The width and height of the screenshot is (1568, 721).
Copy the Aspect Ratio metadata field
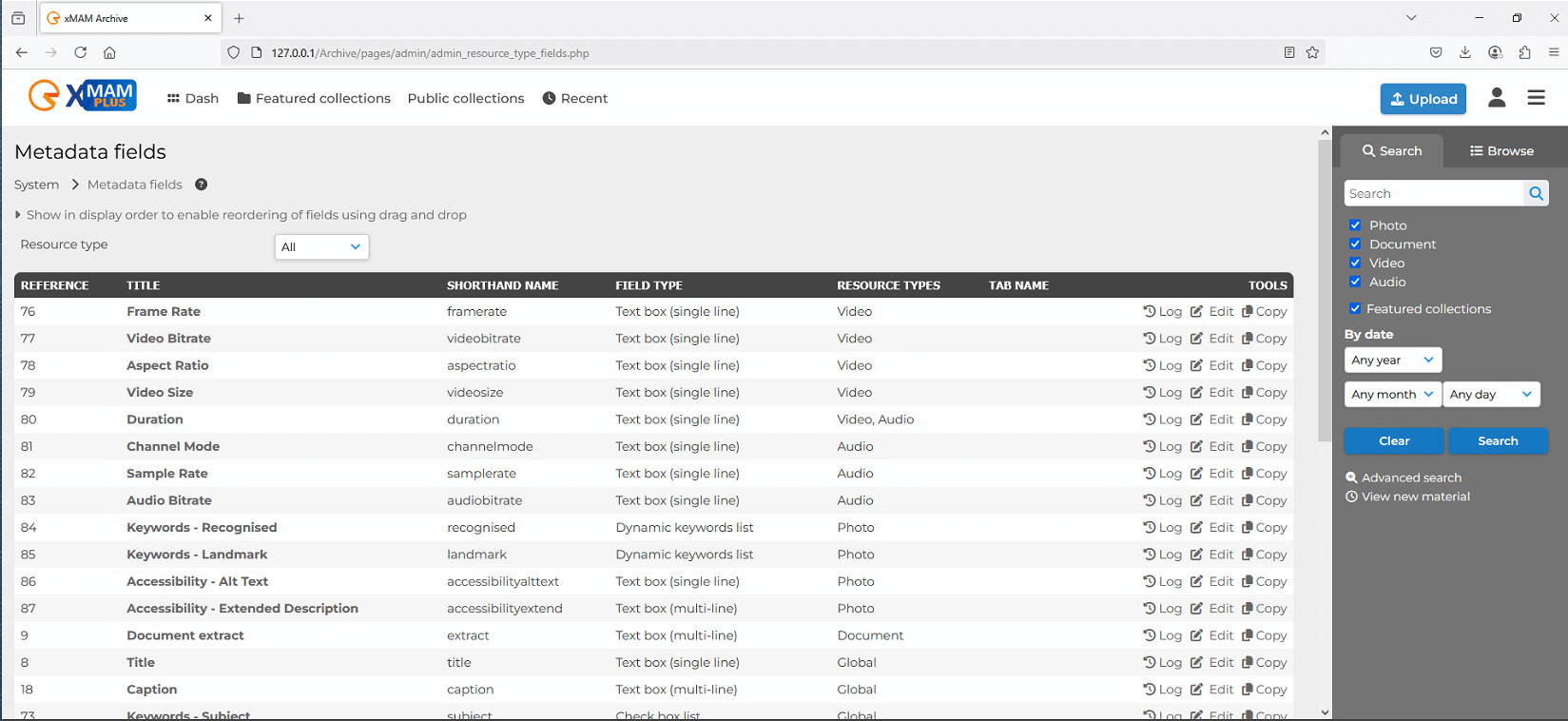point(1264,365)
